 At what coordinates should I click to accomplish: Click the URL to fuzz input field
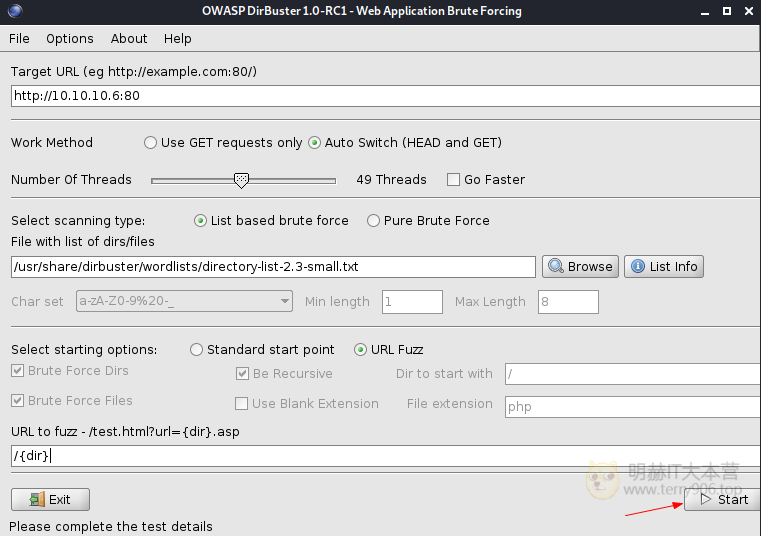[x=385, y=456]
